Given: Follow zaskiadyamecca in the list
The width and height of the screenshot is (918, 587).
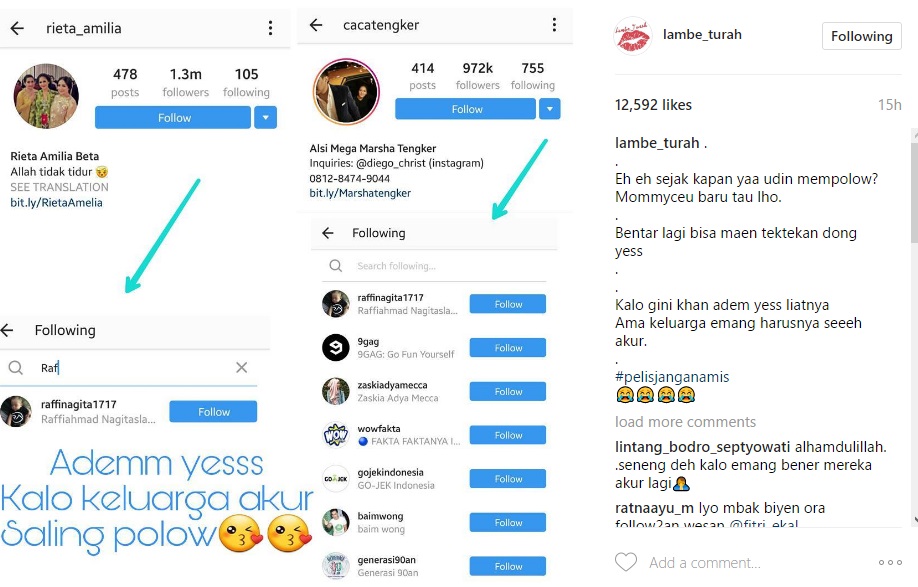Looking at the screenshot, I should point(508,392).
